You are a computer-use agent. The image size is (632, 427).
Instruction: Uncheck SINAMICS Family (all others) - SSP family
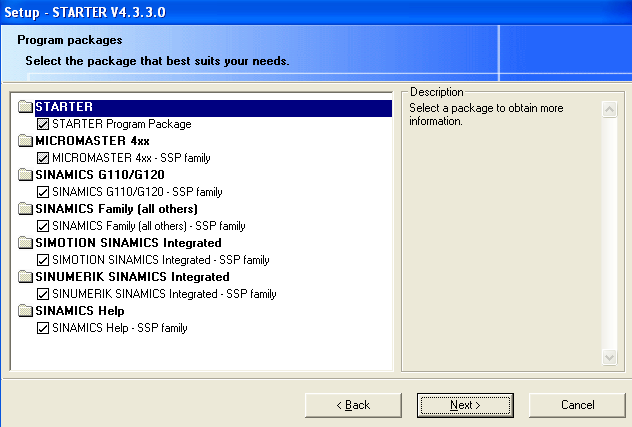43,226
